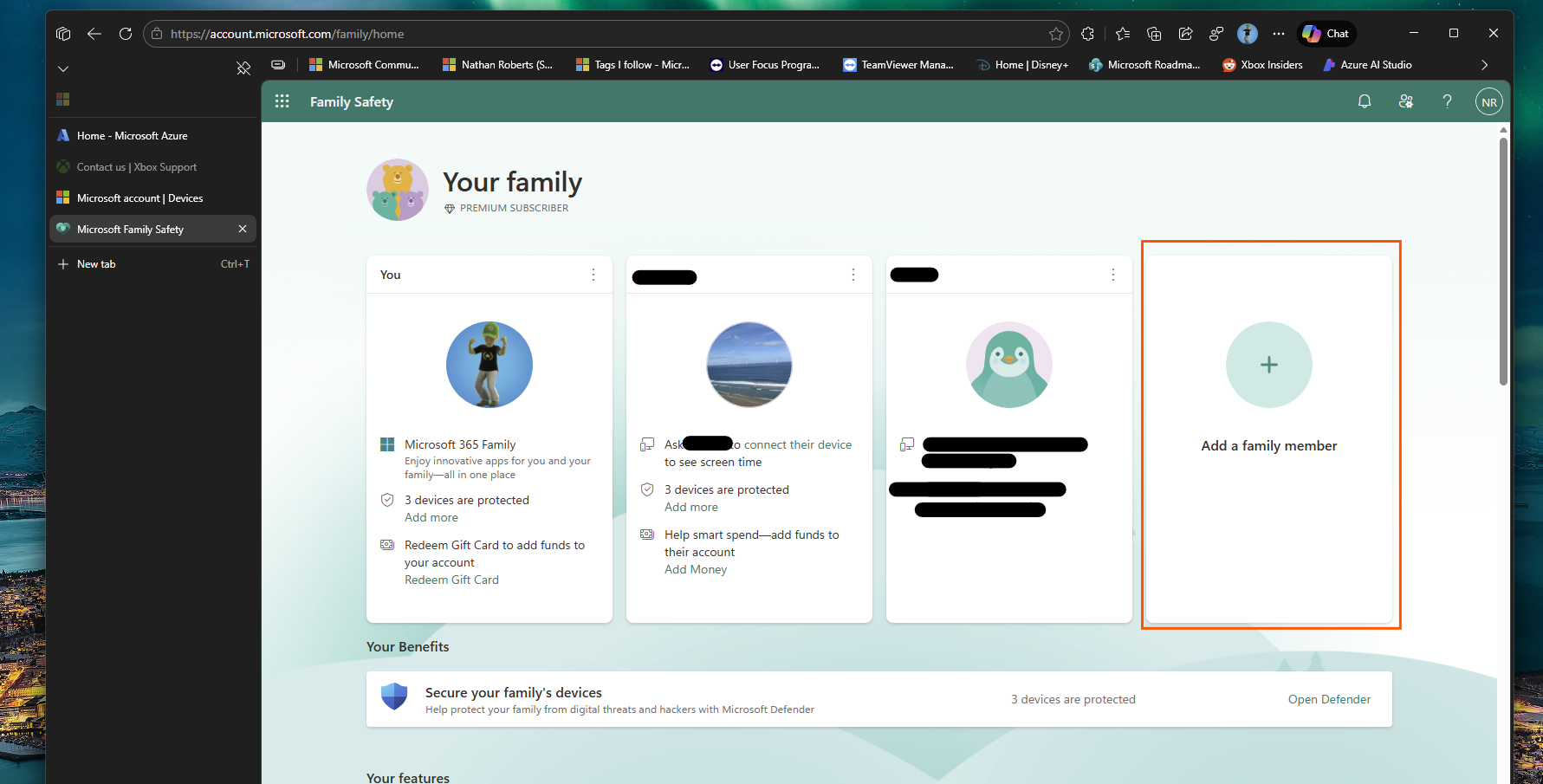Click your avatar on the You card

[x=489, y=365]
